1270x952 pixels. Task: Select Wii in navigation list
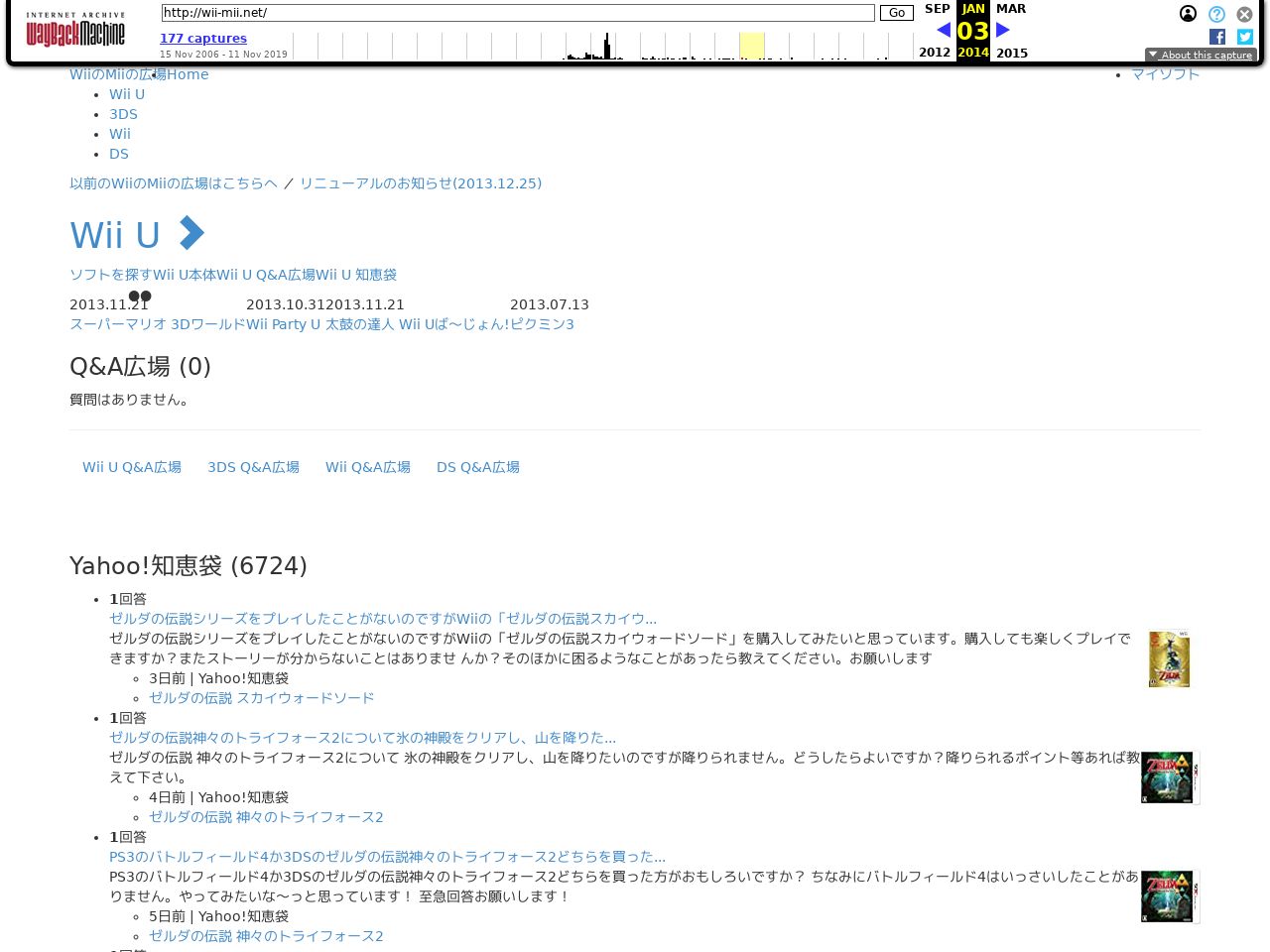[120, 134]
